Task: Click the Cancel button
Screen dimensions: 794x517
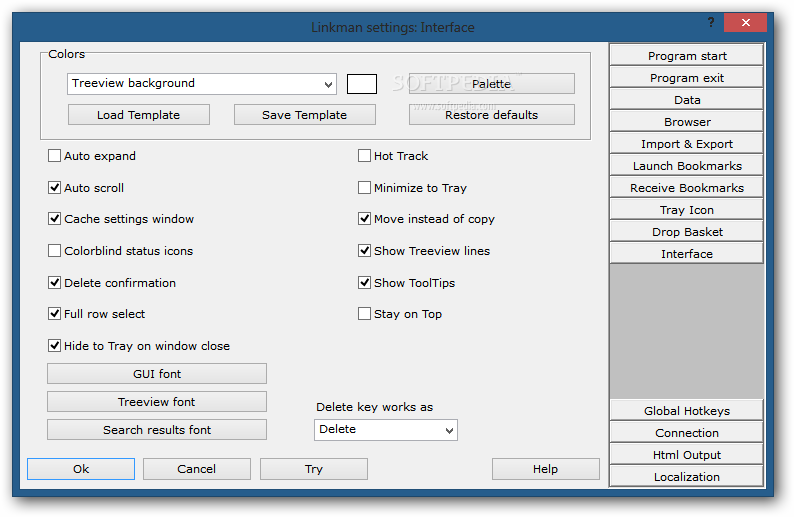Action: (196, 469)
